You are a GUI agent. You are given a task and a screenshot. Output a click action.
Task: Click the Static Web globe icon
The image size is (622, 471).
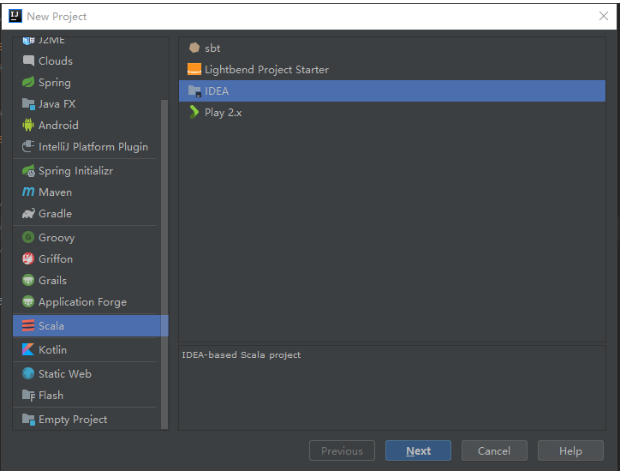(28, 373)
